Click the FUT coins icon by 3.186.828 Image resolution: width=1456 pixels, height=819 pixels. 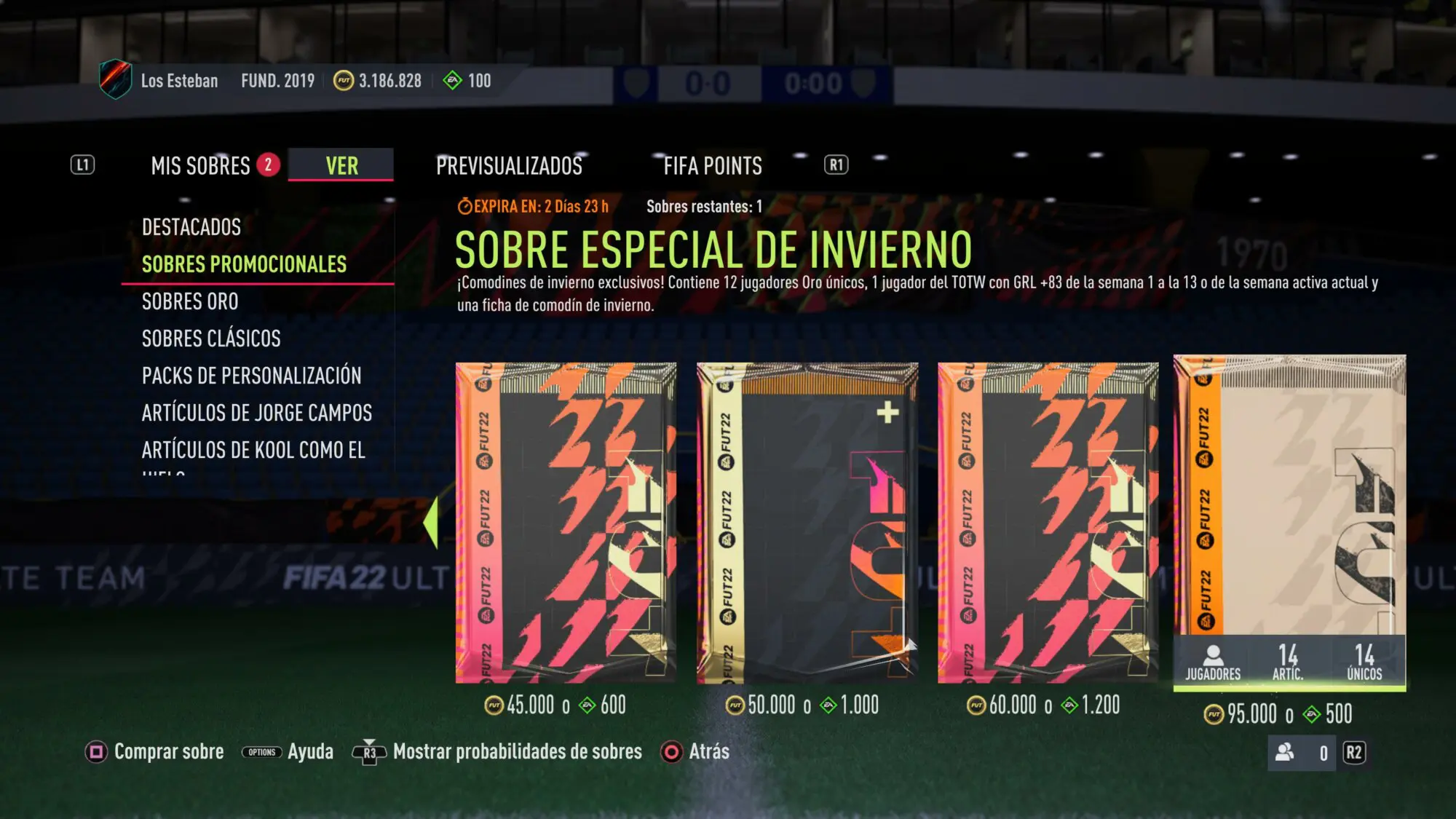344,81
